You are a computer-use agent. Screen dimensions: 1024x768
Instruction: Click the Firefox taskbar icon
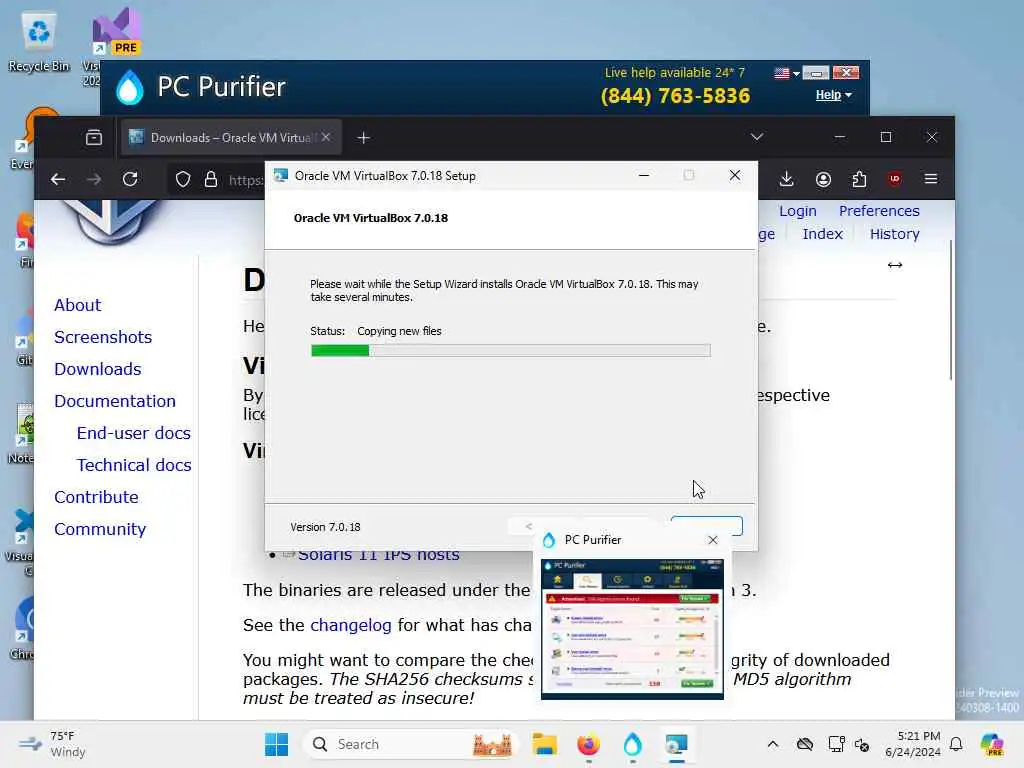pyautogui.click(x=588, y=744)
